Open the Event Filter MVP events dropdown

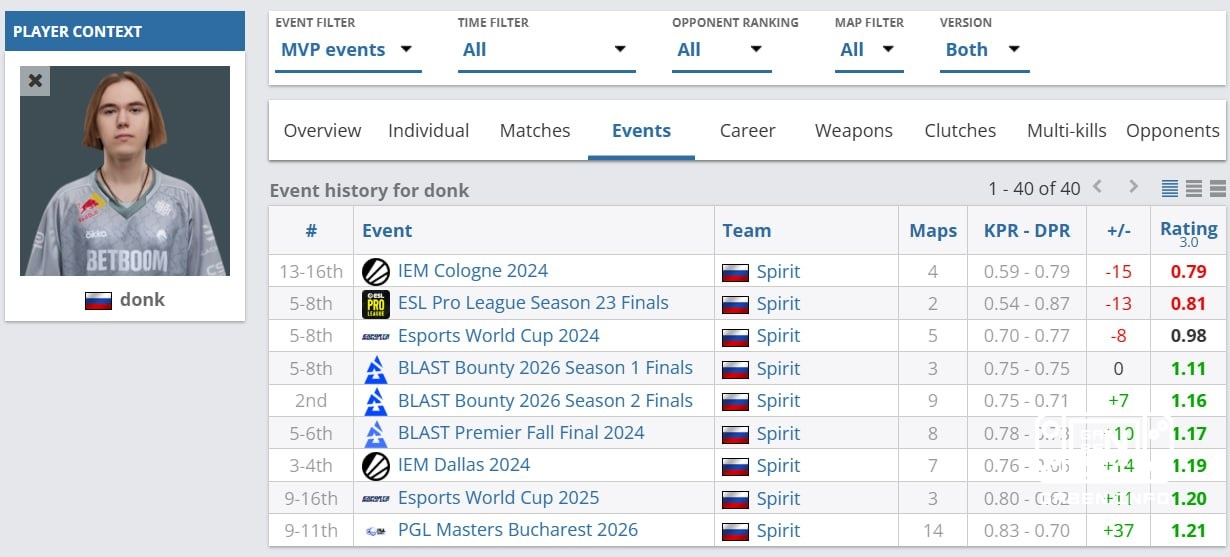click(348, 50)
